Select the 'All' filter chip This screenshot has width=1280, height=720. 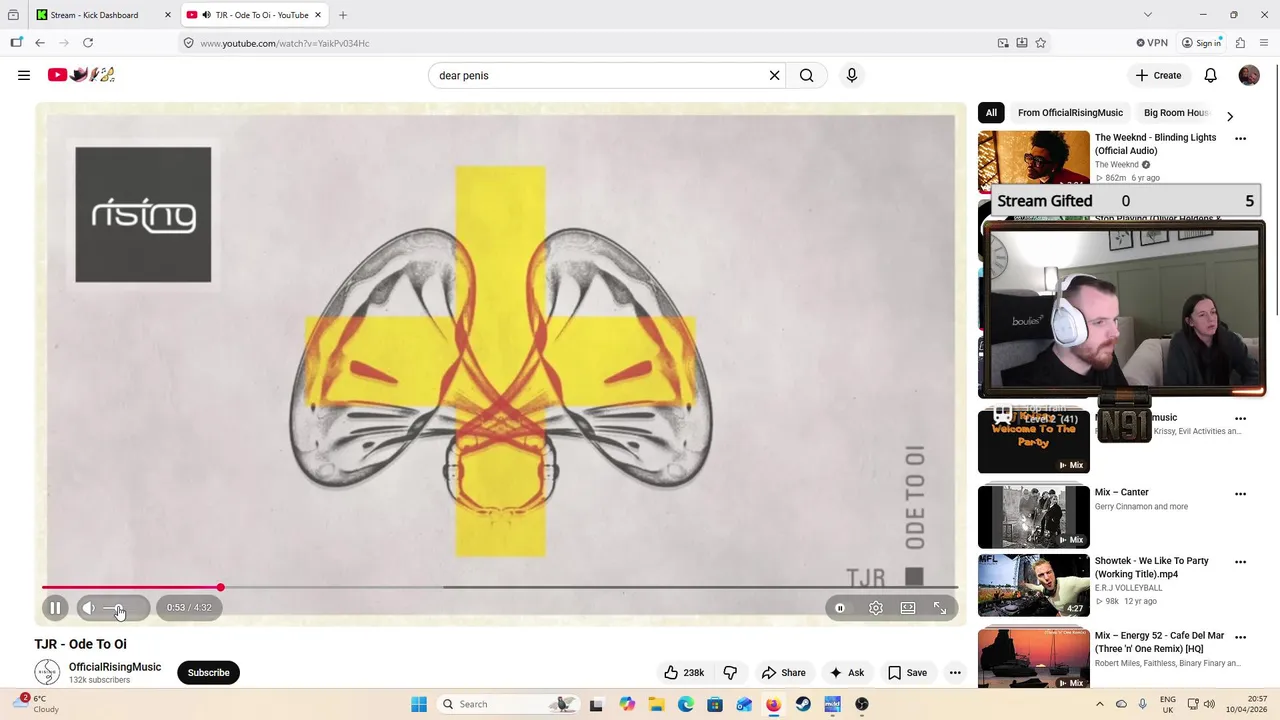pyautogui.click(x=991, y=113)
